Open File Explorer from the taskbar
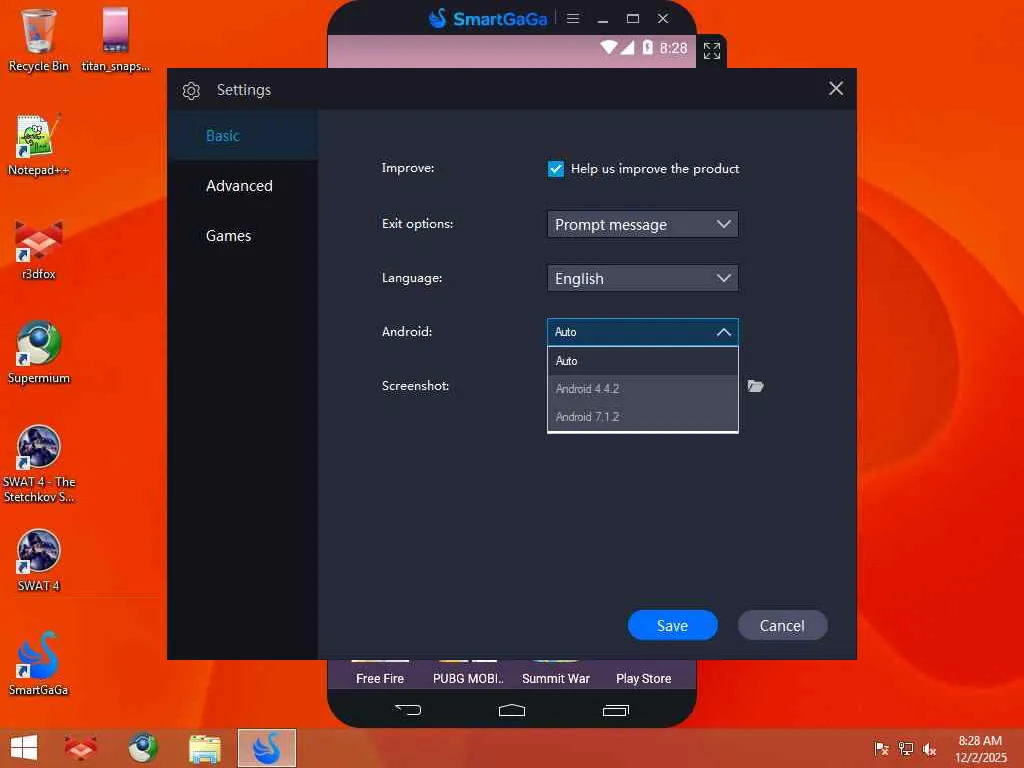The width and height of the screenshot is (1024, 768). [204, 748]
